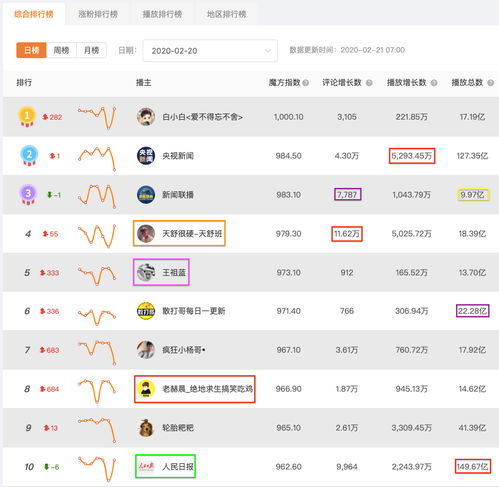Click 评论增长数 value 7,787
The width and height of the screenshot is (499, 487).
point(347,195)
